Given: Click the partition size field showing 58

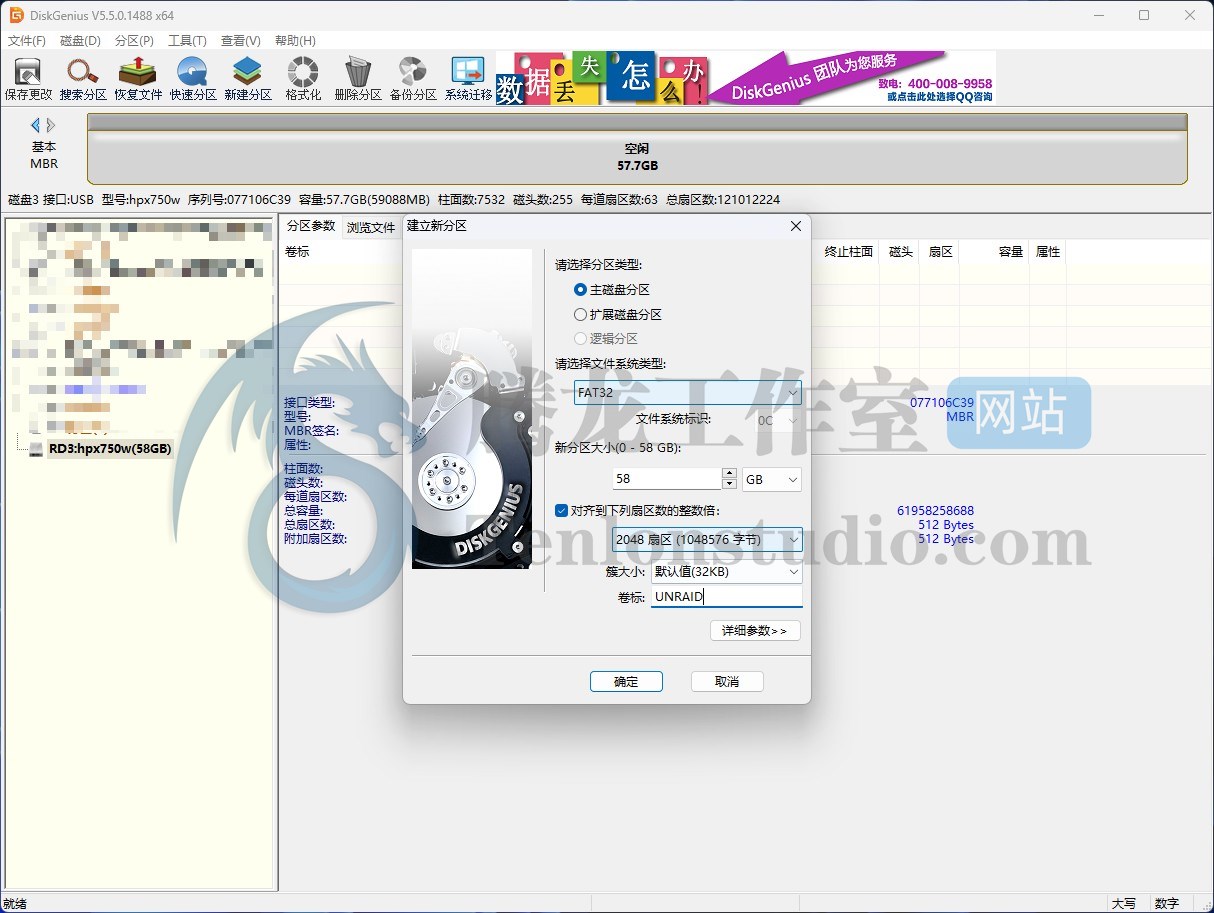Looking at the screenshot, I should (667, 479).
